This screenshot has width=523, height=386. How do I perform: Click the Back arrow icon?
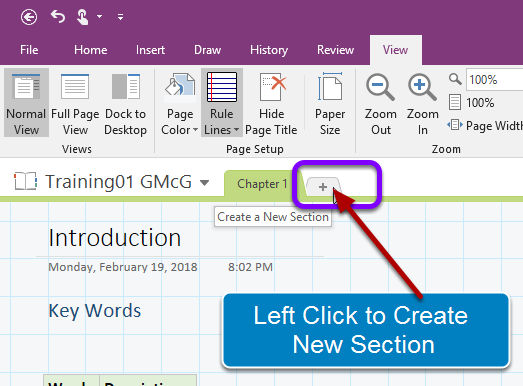pyautogui.click(x=29, y=17)
